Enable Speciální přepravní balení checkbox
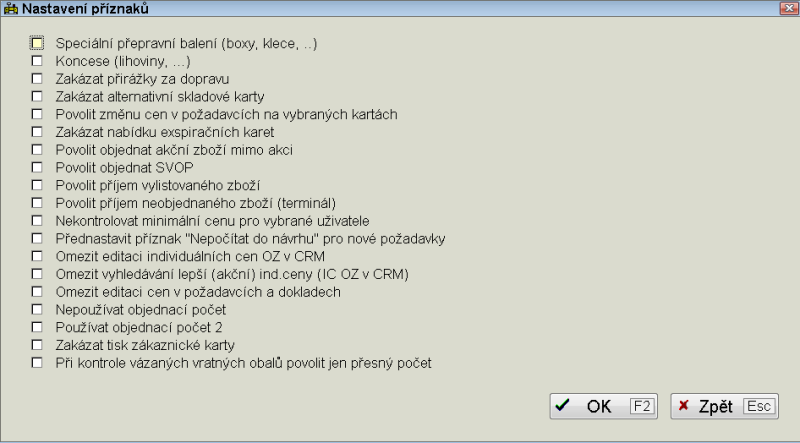Viewport: 800px width, 443px height. point(37,43)
